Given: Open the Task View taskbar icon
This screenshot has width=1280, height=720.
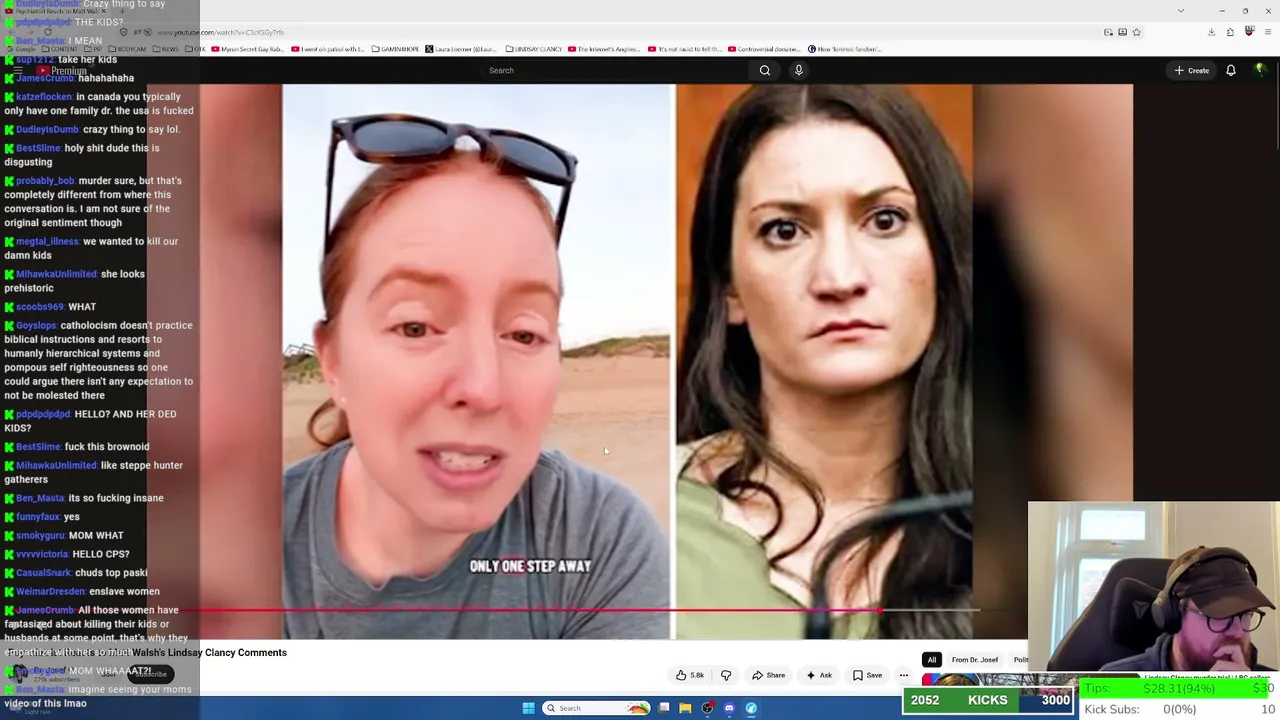Looking at the screenshot, I should coord(664,708).
